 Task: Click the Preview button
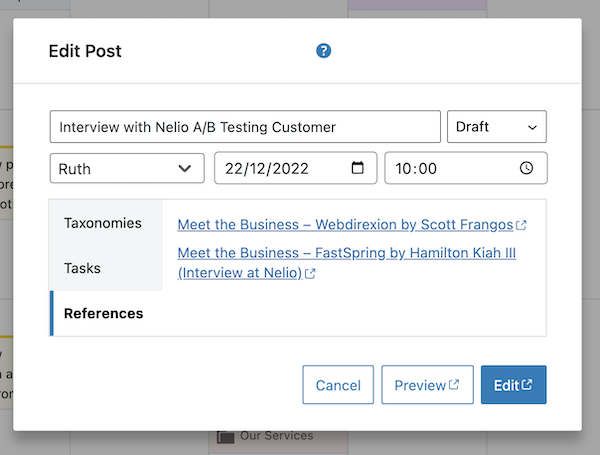click(x=427, y=385)
